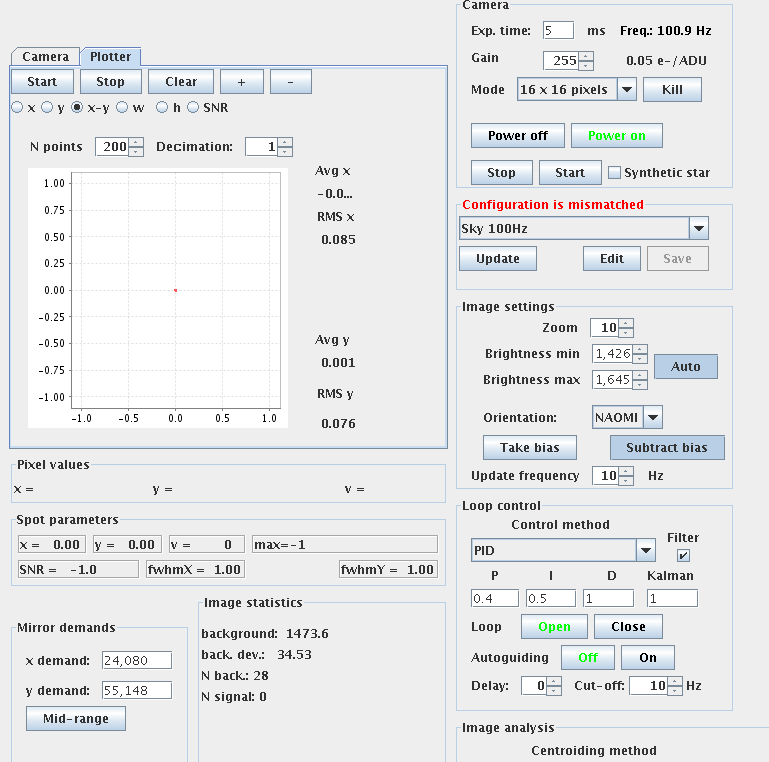Open the camera Mode dropdown

point(626,90)
